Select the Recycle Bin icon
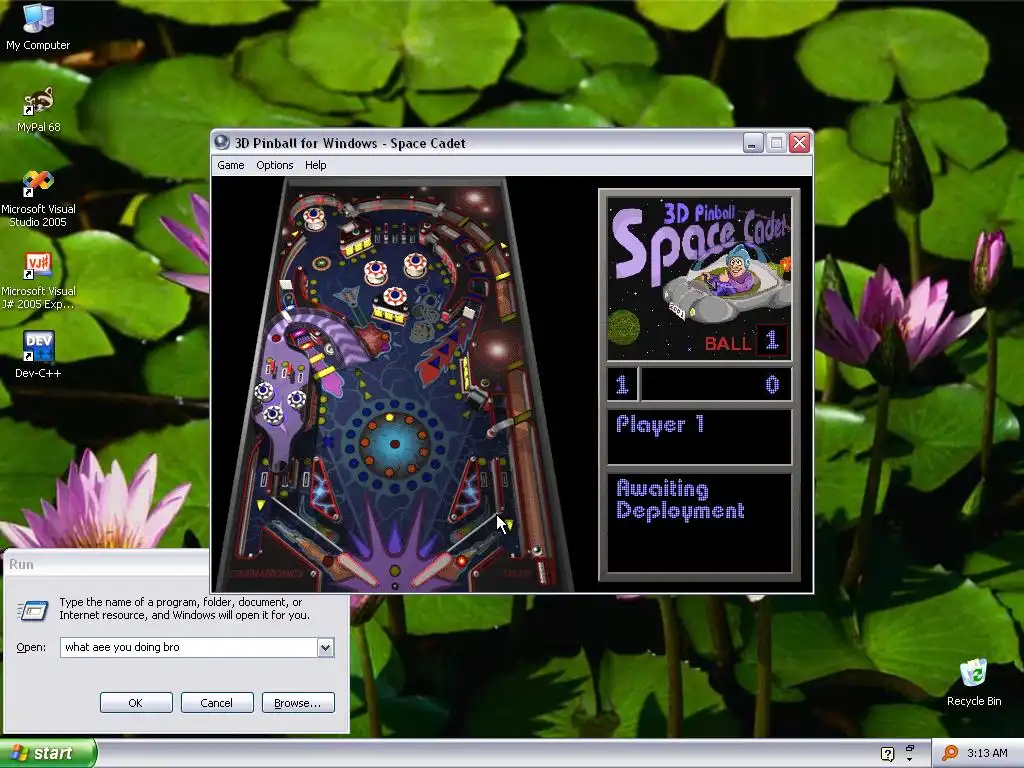Image resolution: width=1024 pixels, height=768 pixels. pyautogui.click(x=973, y=682)
